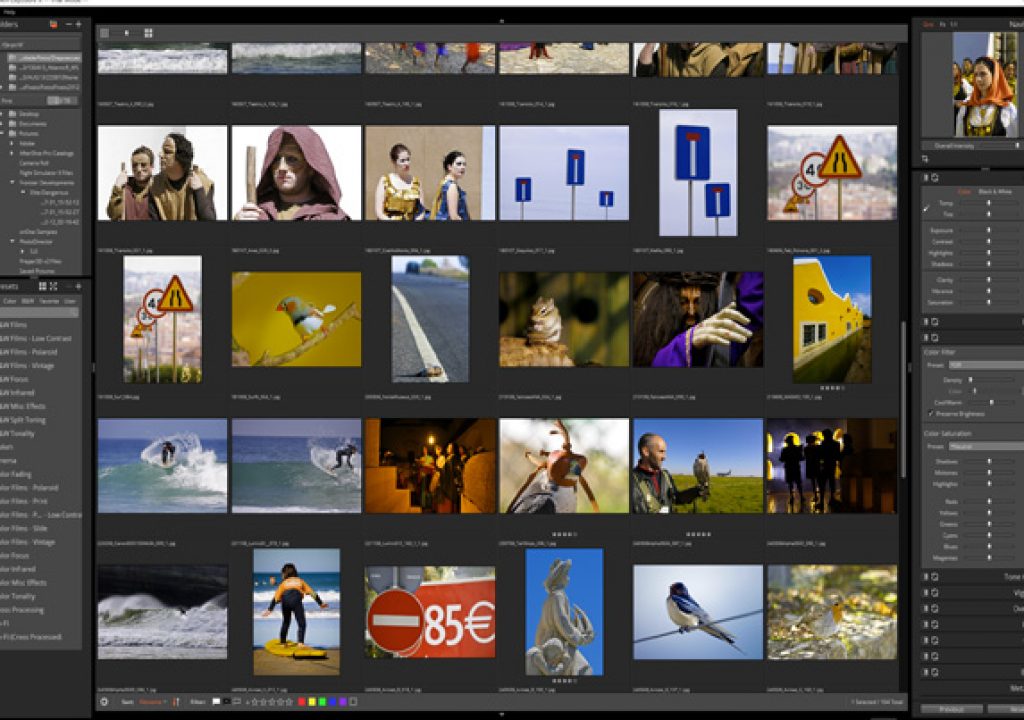The image size is (1024, 720).
Task: Expand presets panel to full view
Action: click(54, 286)
